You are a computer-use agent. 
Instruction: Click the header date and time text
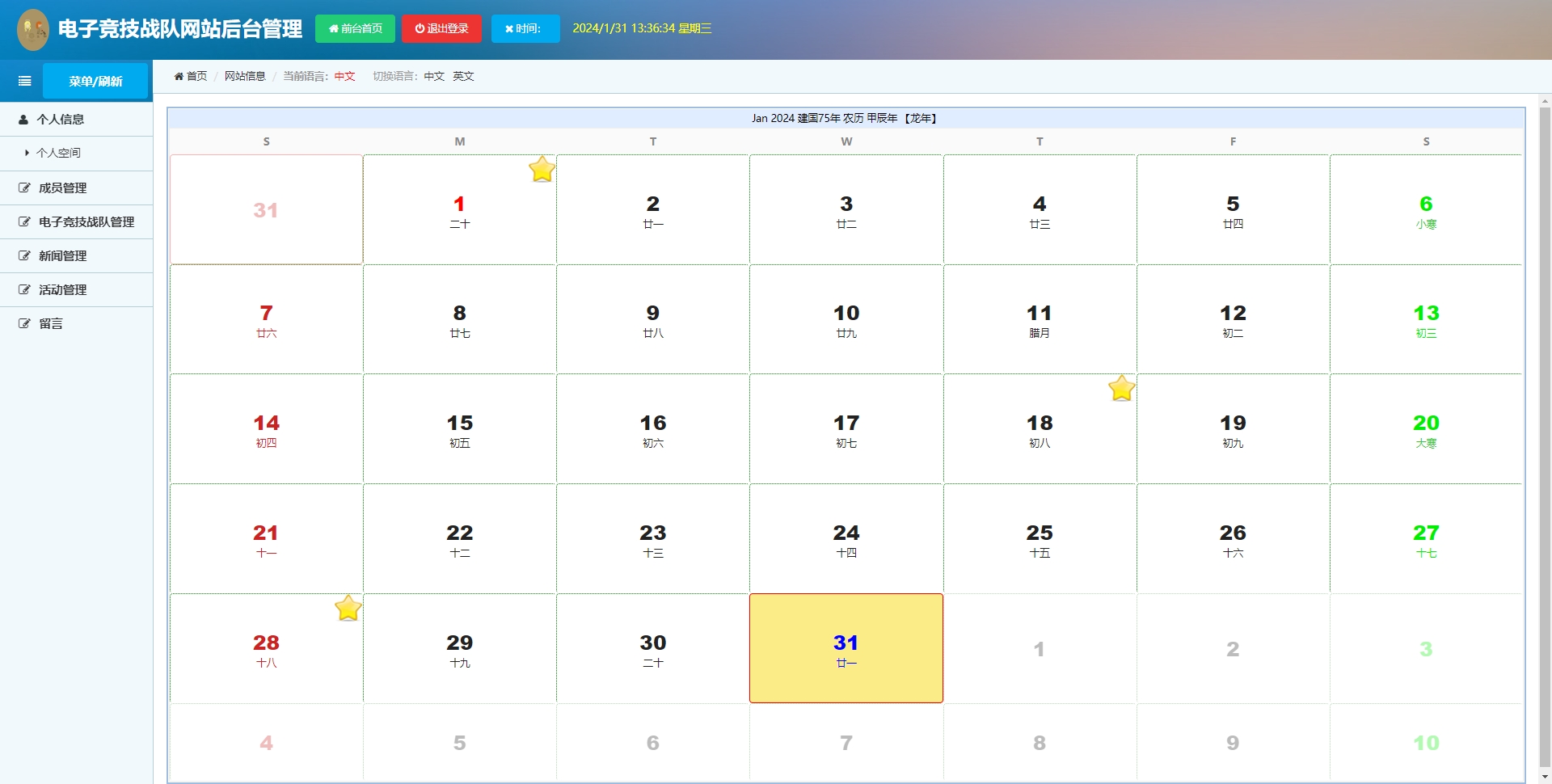coord(642,28)
